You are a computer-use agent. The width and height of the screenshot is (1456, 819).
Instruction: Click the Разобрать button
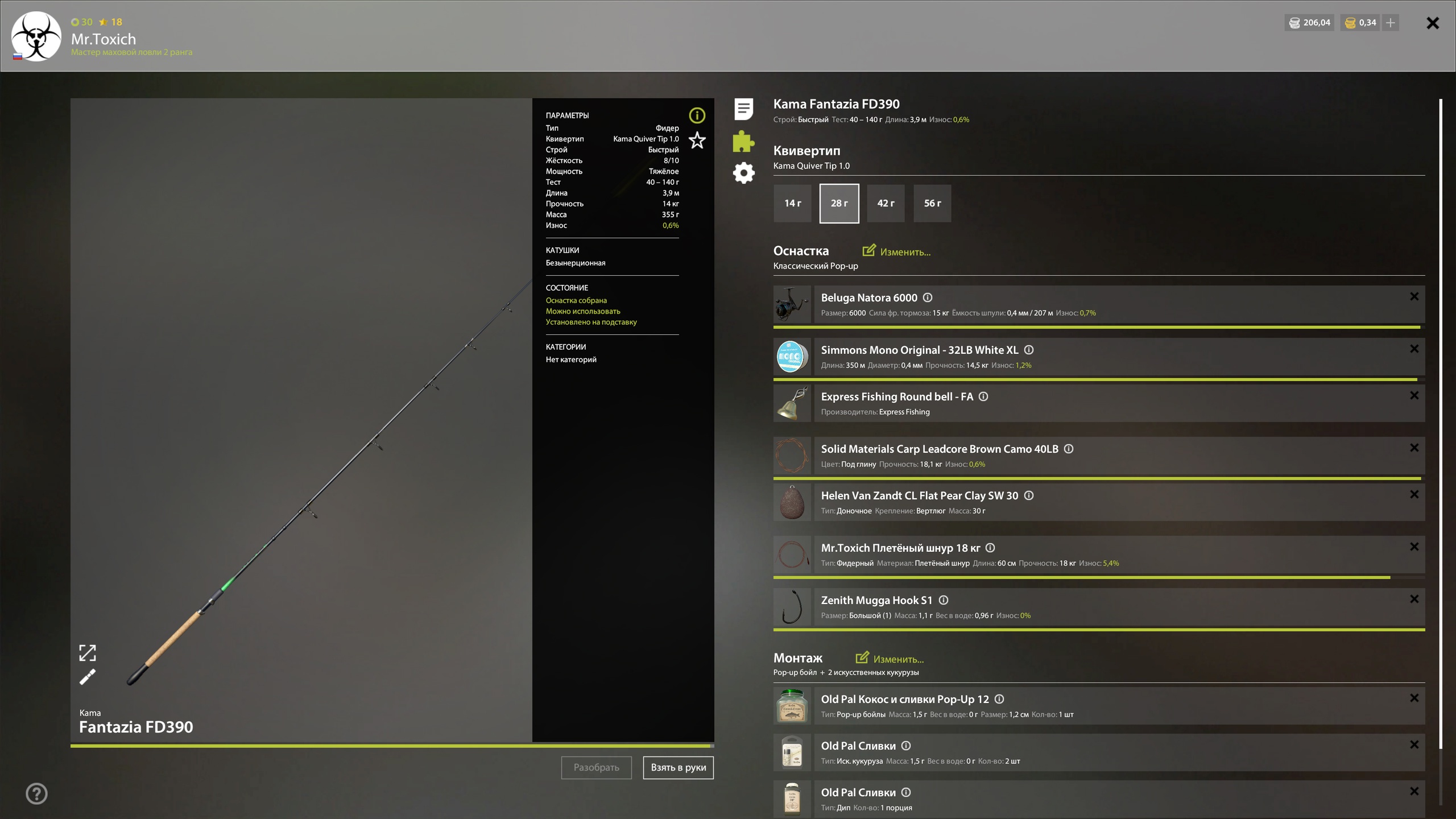(x=596, y=767)
